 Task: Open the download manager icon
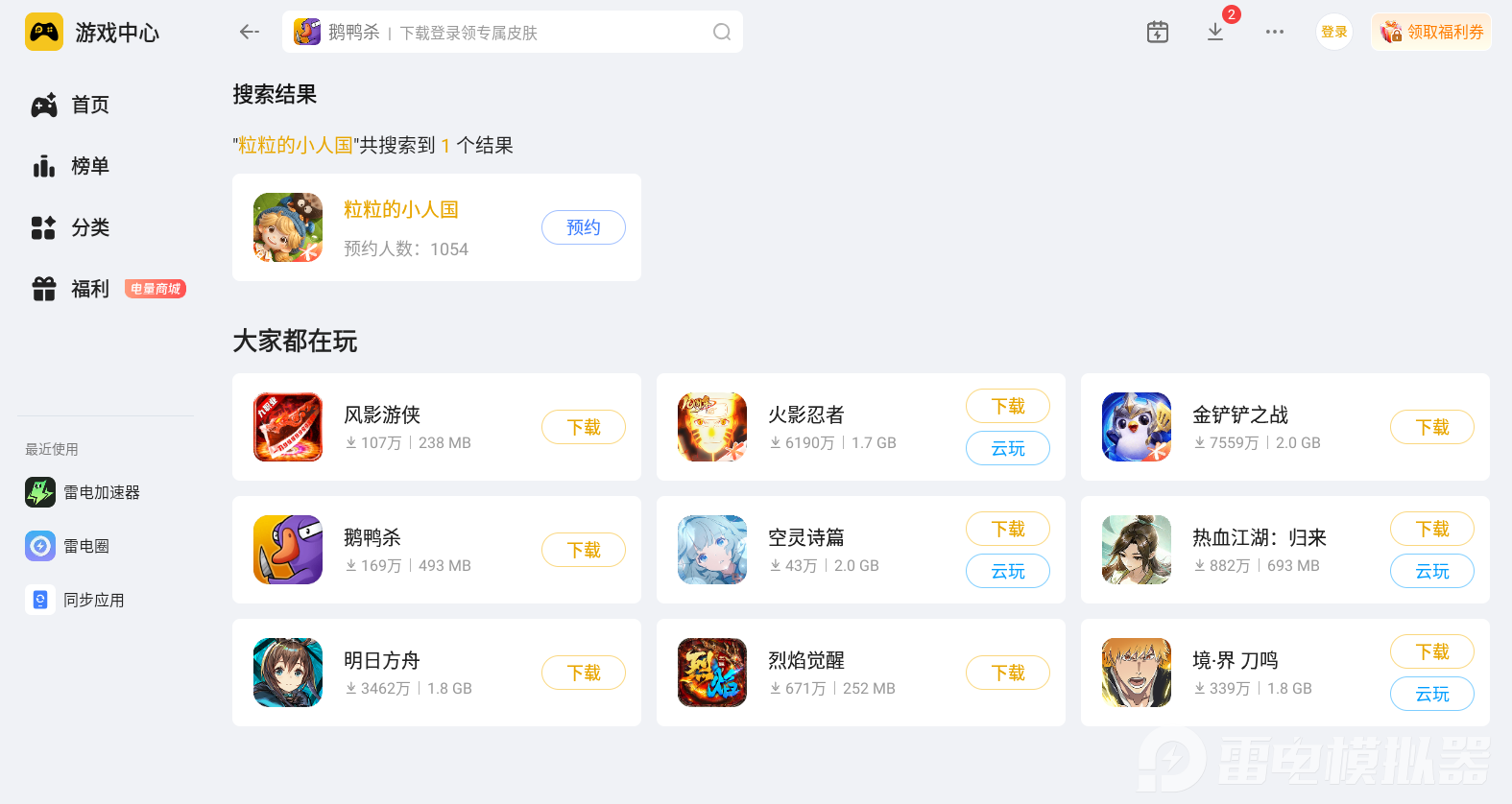[x=1215, y=32]
